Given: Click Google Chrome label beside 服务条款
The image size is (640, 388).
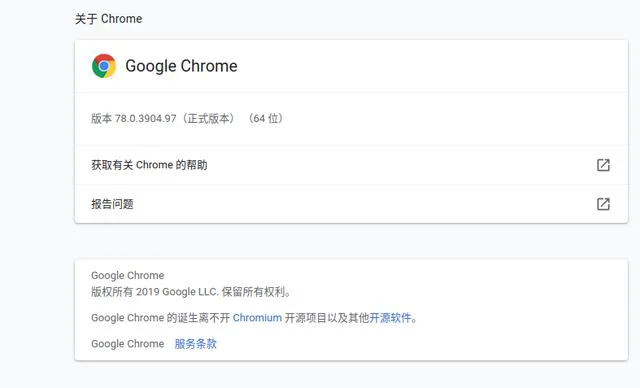Looking at the screenshot, I should coord(127,344).
